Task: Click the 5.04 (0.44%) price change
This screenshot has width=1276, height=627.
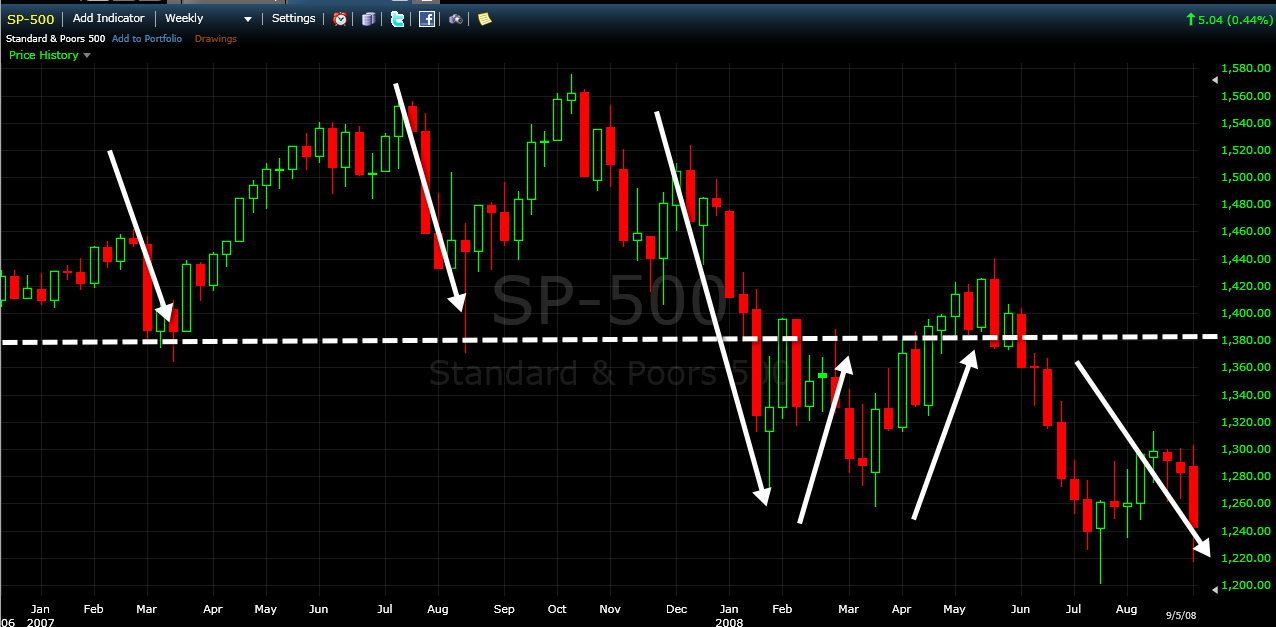Action: coord(1229,18)
